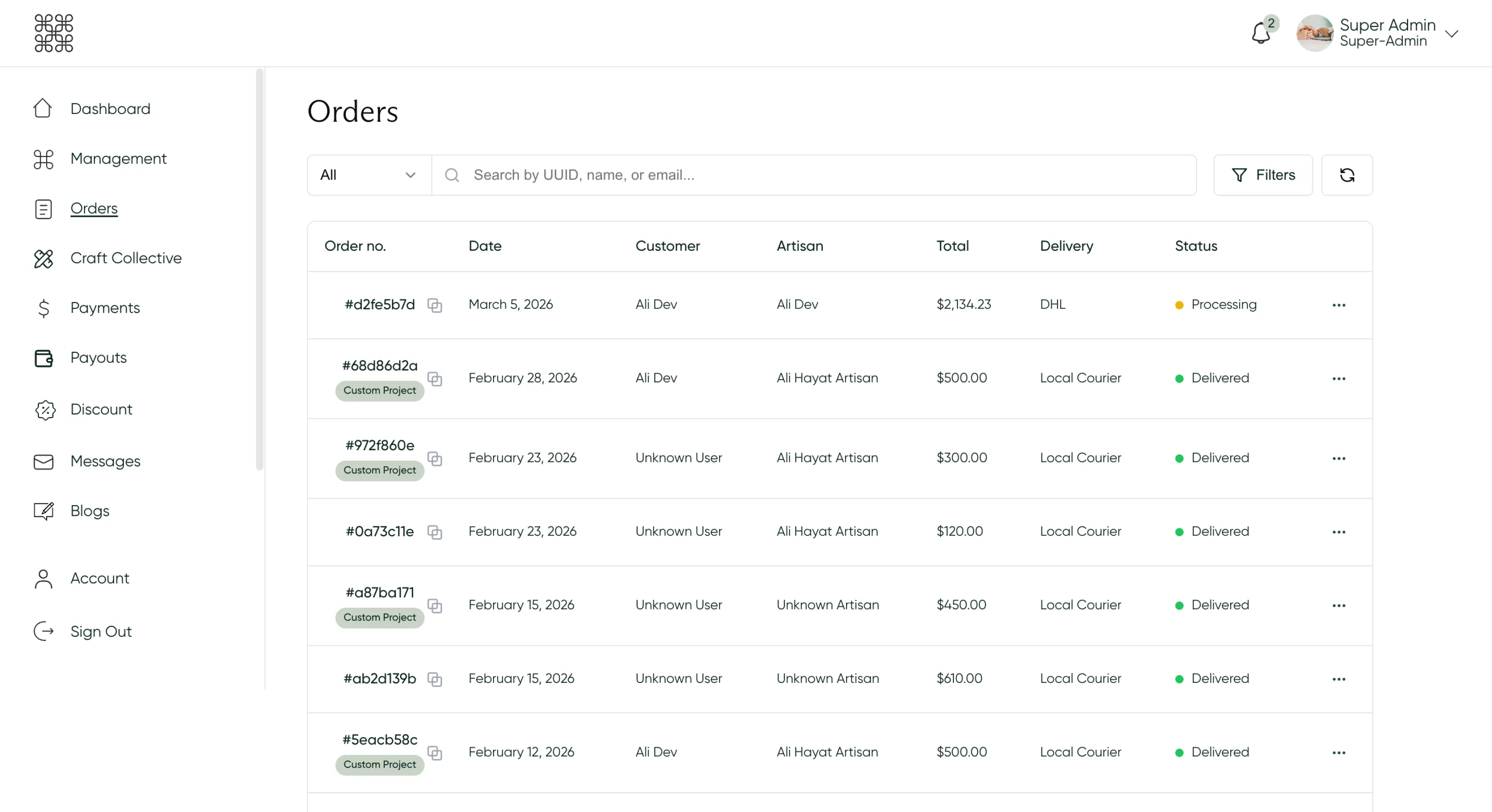Click order number #5eacb58c
This screenshot has height=812, width=1492.
point(380,740)
